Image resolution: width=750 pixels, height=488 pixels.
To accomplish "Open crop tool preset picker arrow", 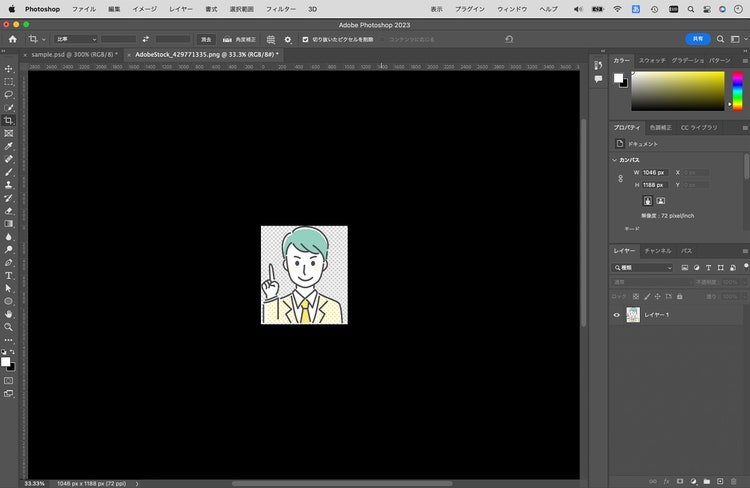I will tap(44, 40).
